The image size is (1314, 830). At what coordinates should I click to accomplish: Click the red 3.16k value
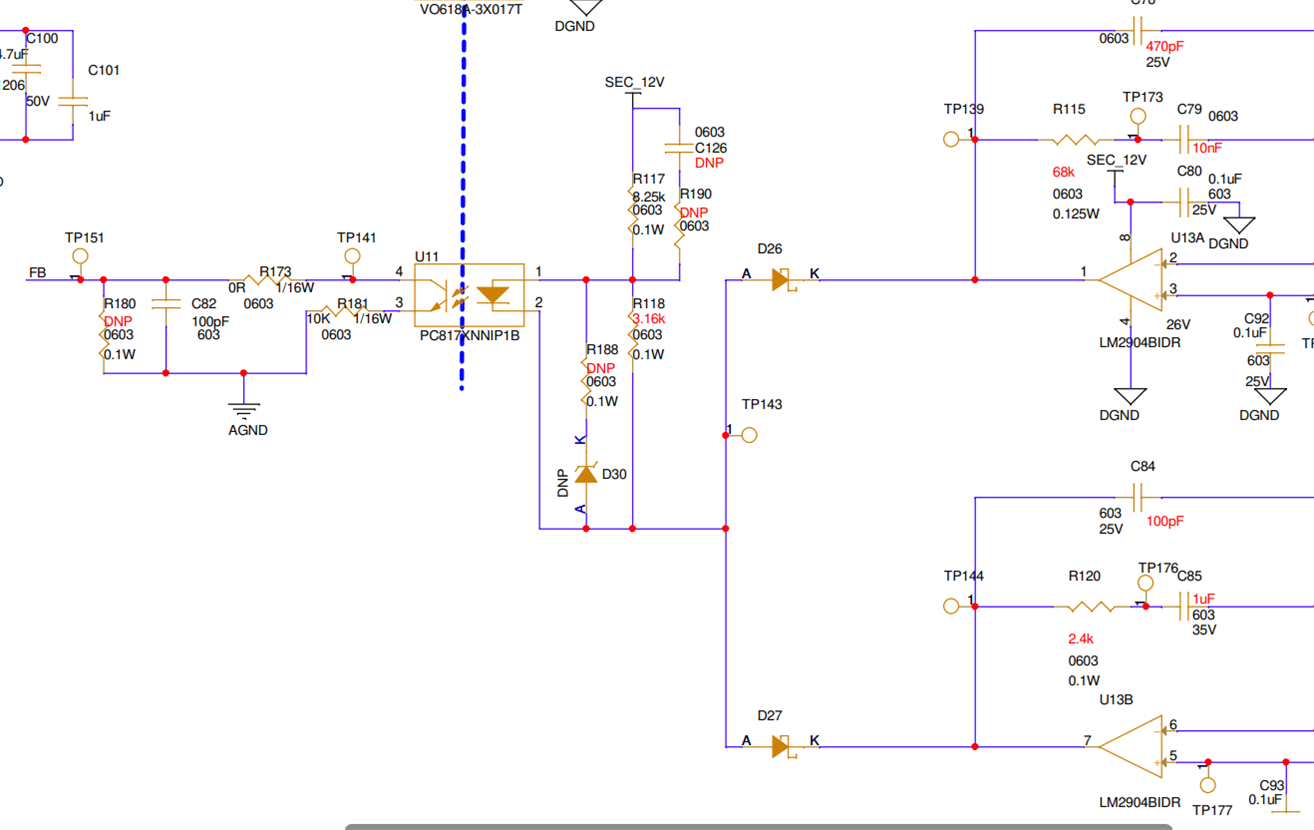click(648, 319)
